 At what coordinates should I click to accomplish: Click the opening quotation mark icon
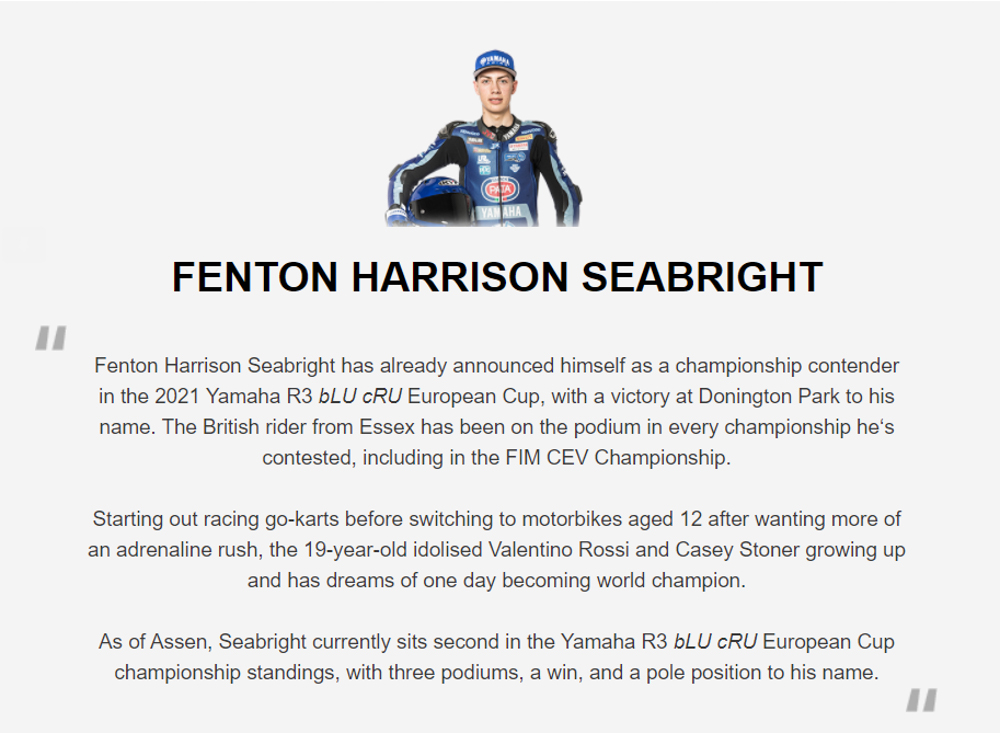(x=50, y=339)
